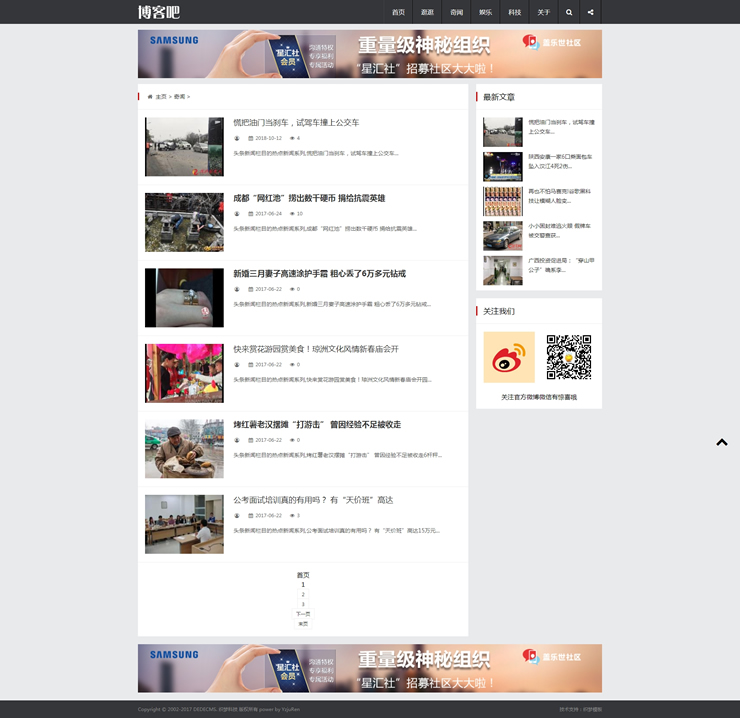Click the top Samsung banner advertisement
Image resolution: width=740 pixels, height=718 pixels.
[369, 54]
